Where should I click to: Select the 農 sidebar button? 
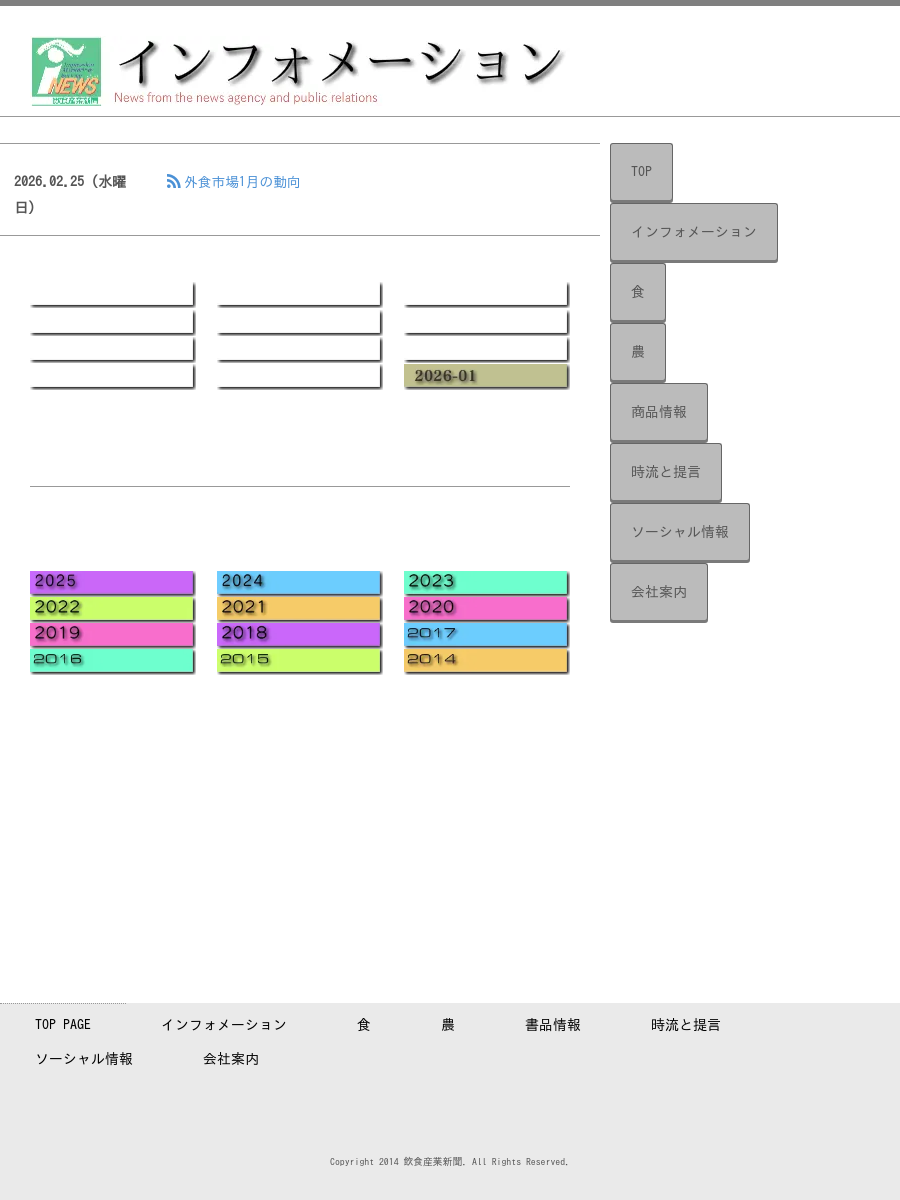point(638,352)
